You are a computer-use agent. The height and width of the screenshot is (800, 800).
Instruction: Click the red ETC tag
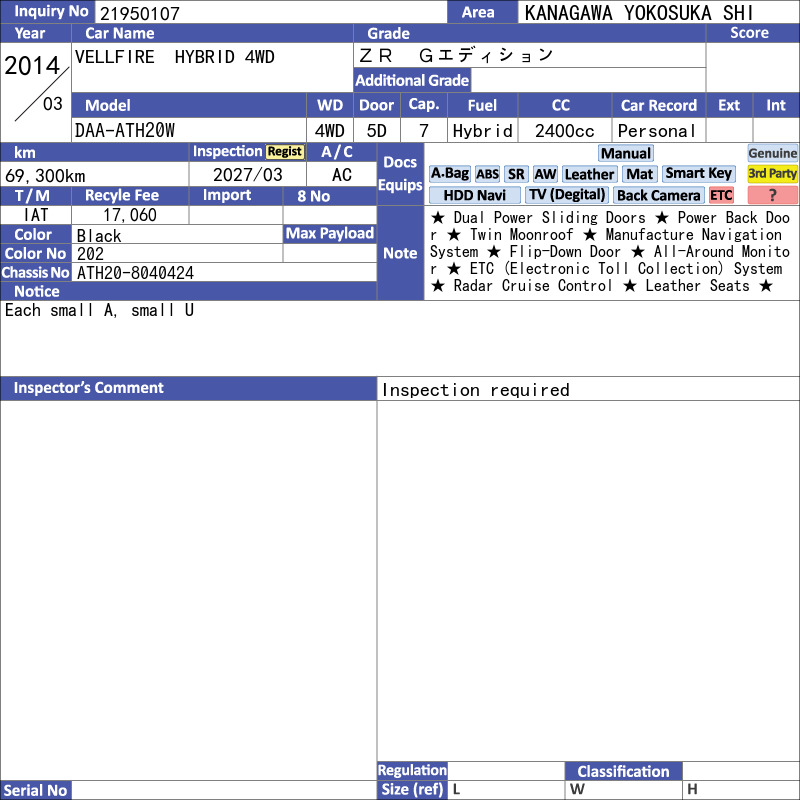click(x=721, y=195)
